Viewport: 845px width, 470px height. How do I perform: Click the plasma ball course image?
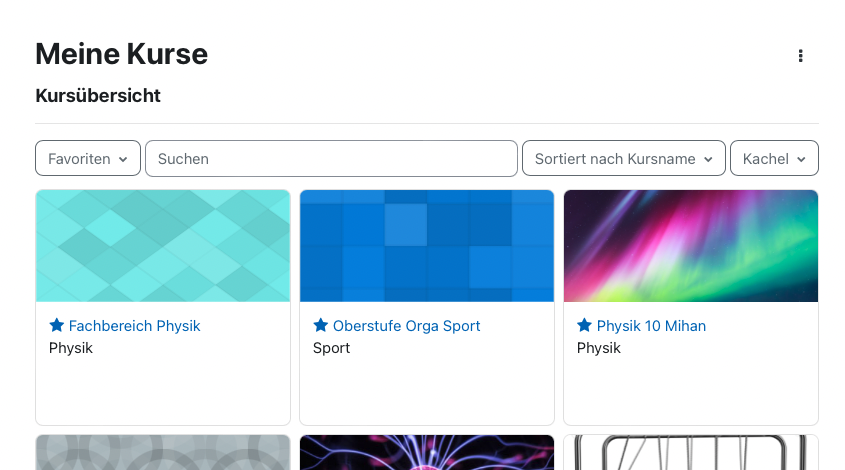point(427,452)
